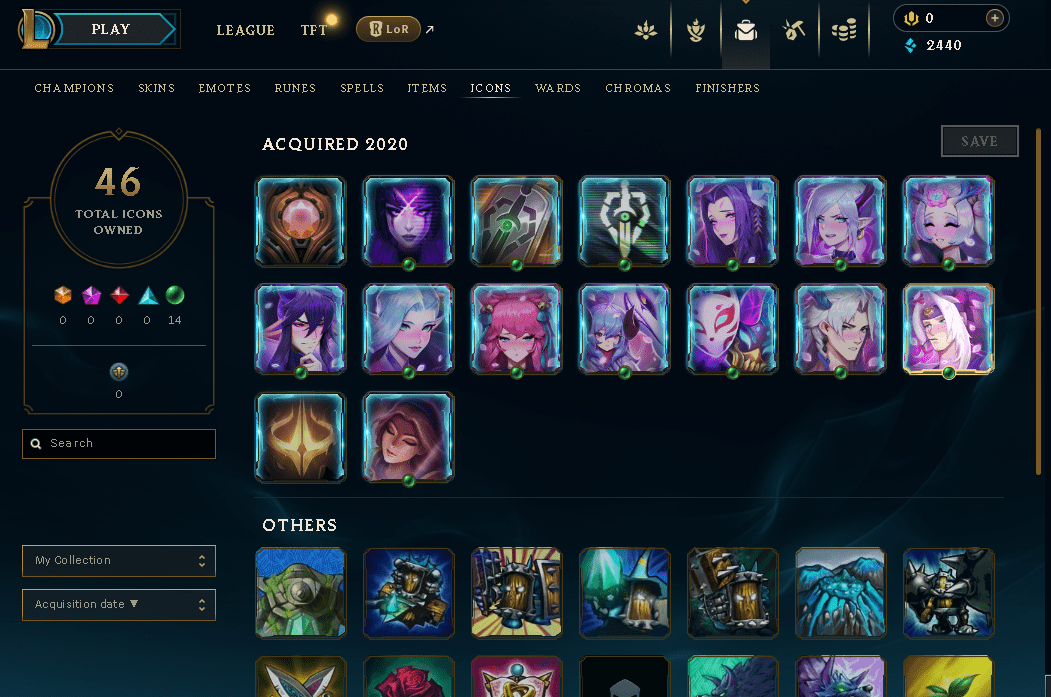Click the icons list scrollbar
1051x697 pixels.
1038,302
